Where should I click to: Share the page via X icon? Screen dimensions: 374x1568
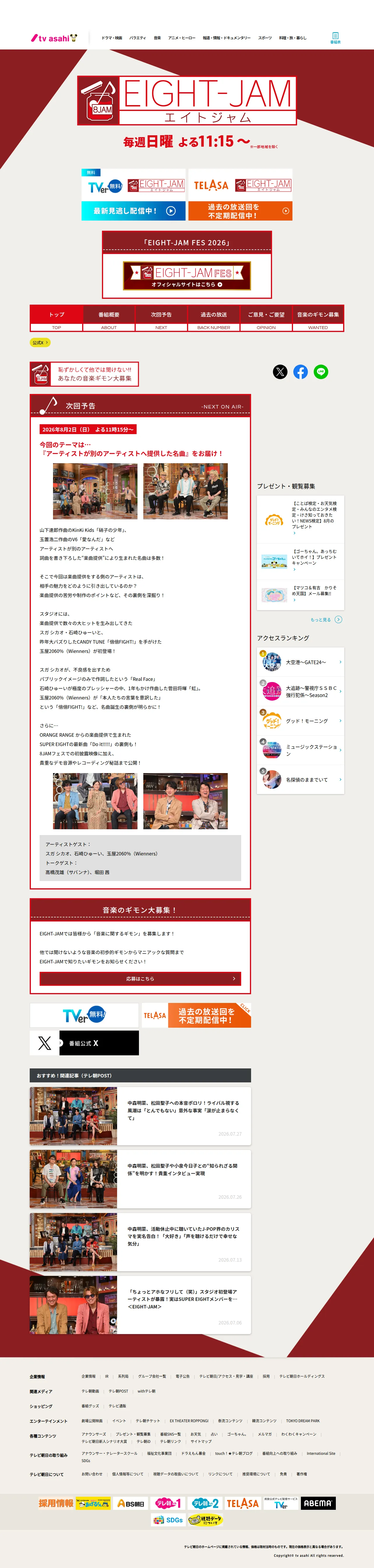280,372
